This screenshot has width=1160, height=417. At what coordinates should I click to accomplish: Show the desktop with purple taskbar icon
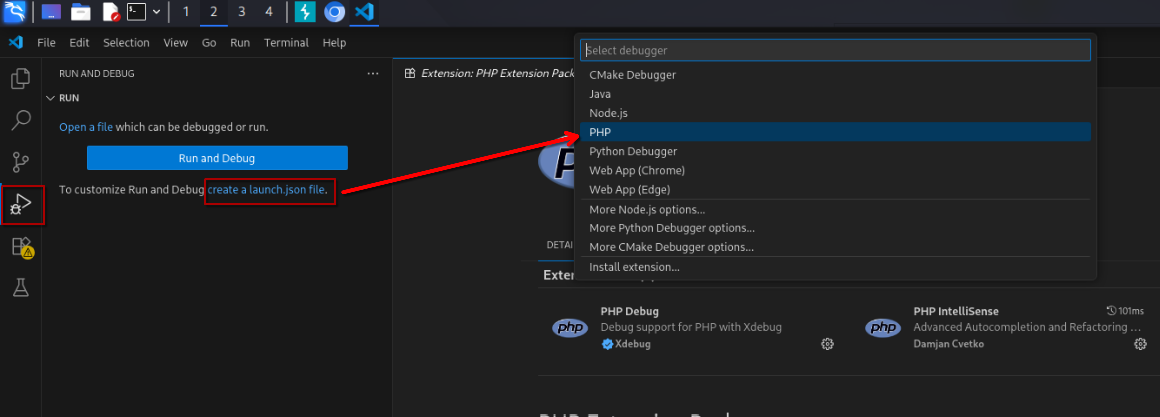[x=51, y=12]
